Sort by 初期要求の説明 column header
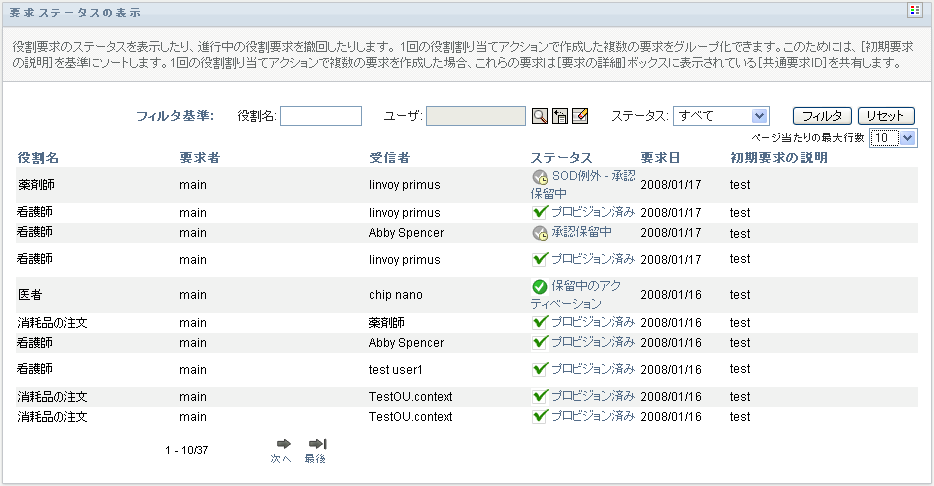The width and height of the screenshot is (934, 486). point(779,158)
